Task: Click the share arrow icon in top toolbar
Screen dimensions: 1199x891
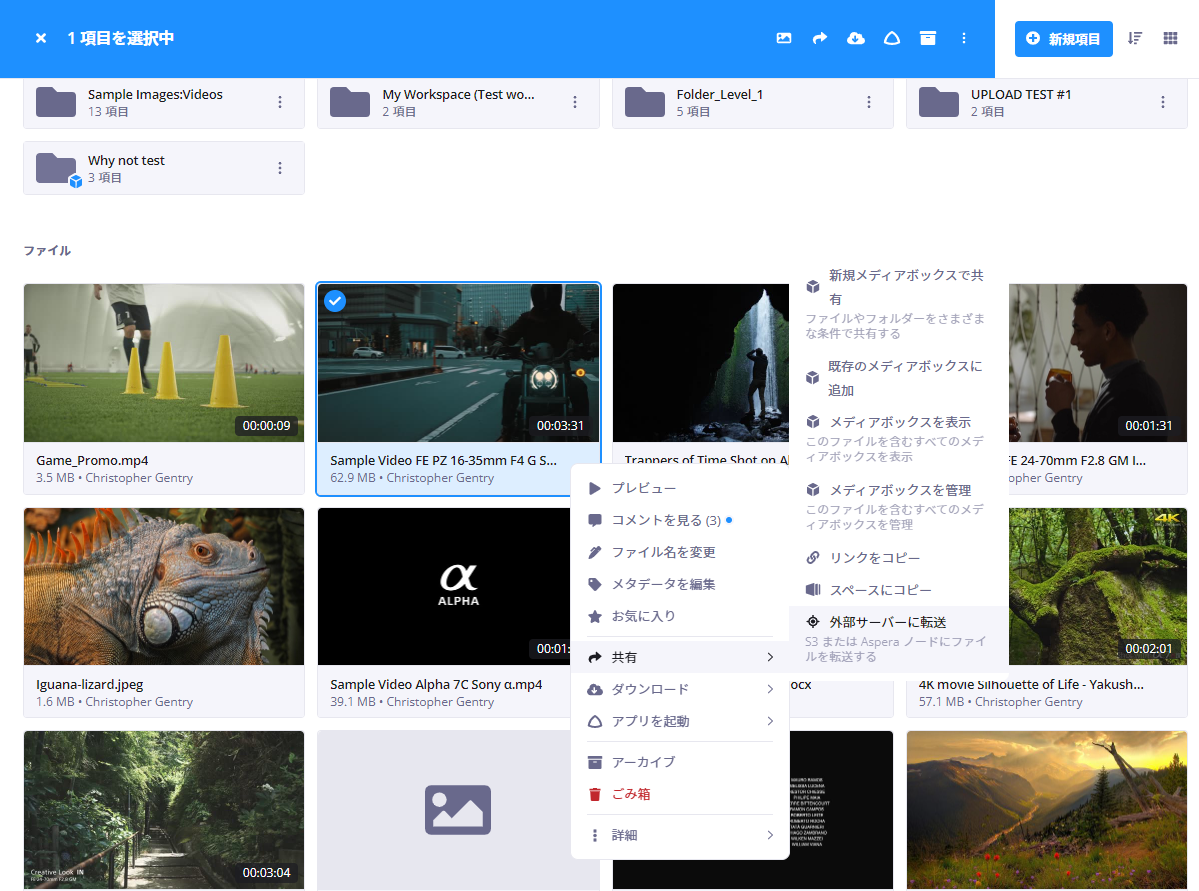Action: (820, 38)
